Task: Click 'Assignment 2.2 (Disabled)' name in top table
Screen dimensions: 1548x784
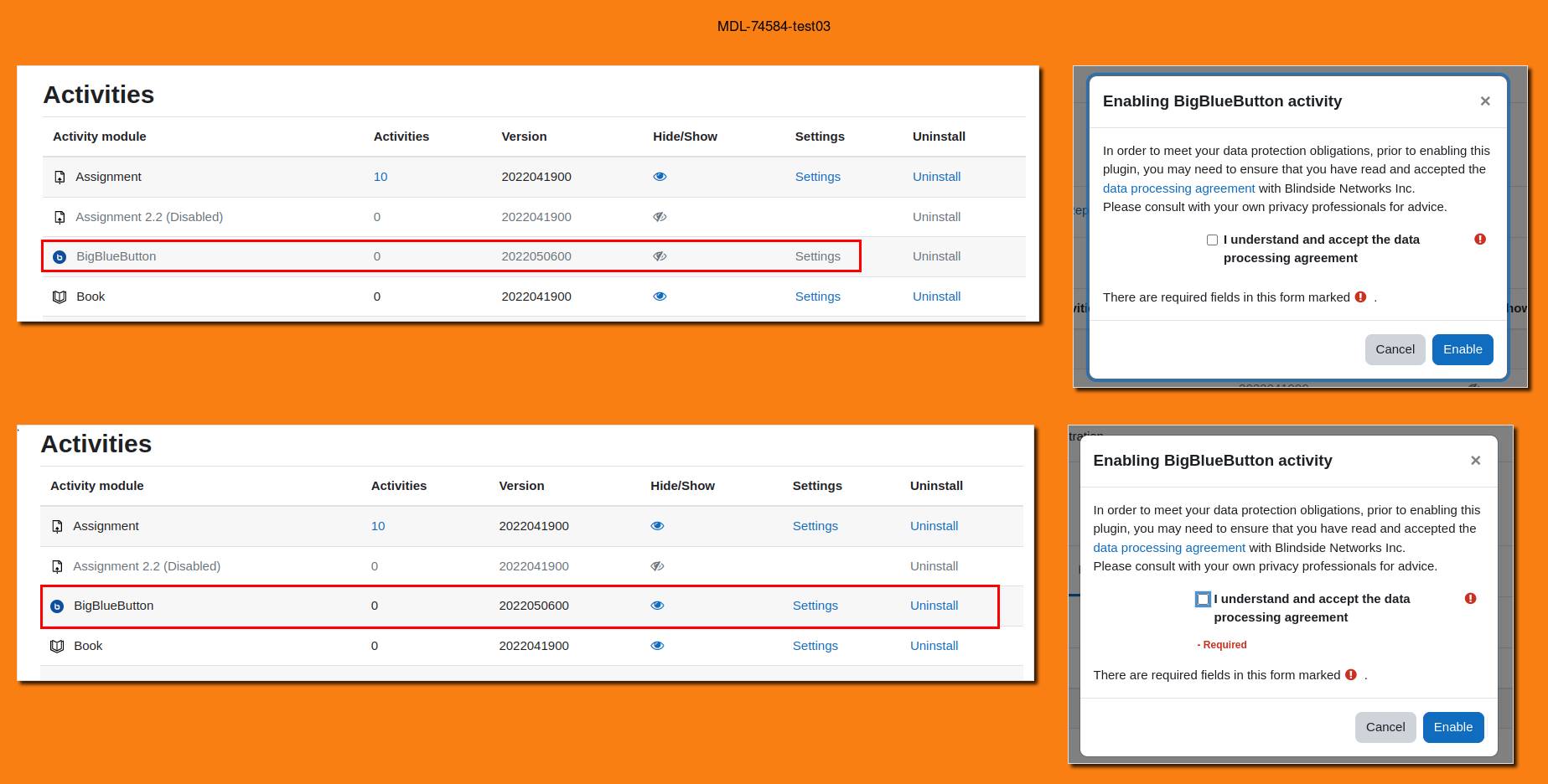Action: click(x=149, y=217)
